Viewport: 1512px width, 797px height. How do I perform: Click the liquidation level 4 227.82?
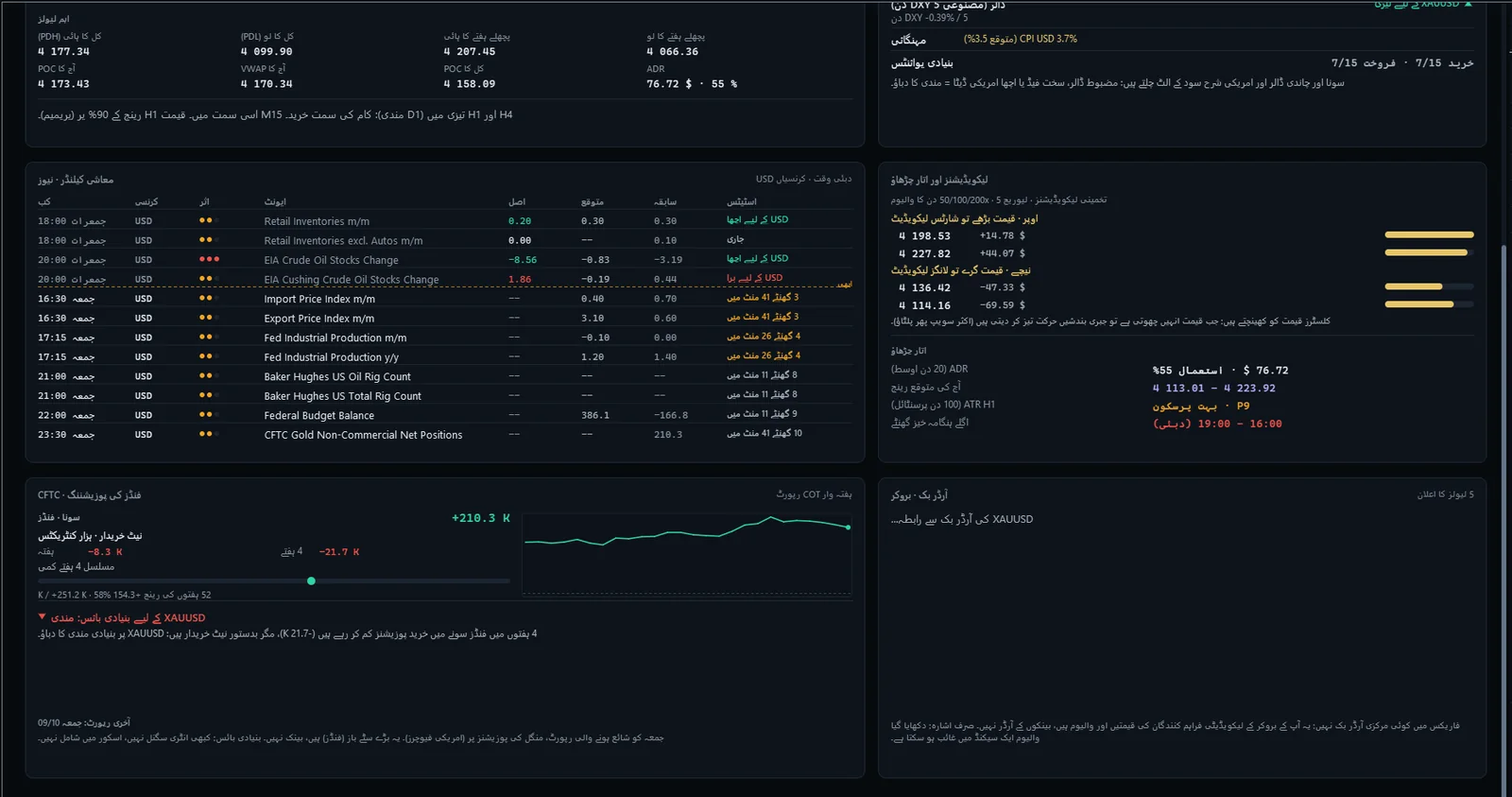click(x=925, y=253)
